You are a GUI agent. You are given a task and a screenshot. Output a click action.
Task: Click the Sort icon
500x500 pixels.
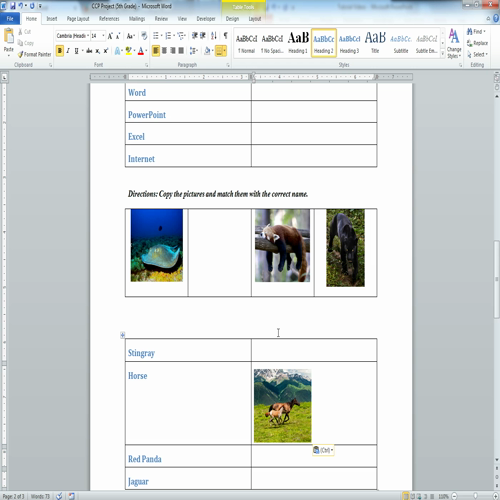tap(214, 36)
